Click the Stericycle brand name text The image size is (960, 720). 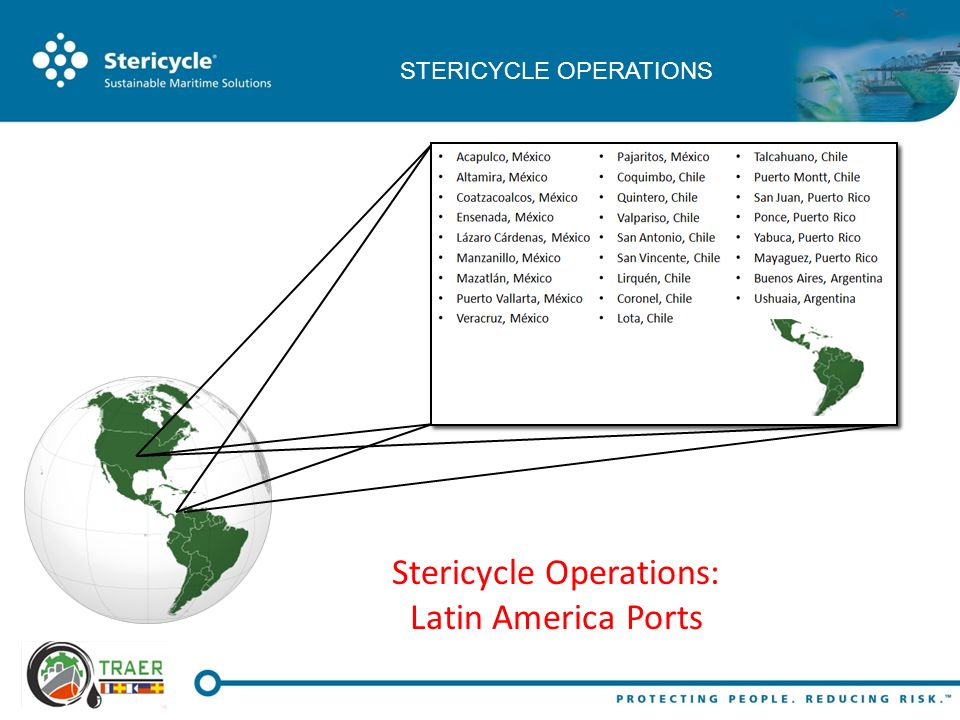[x=159, y=61]
